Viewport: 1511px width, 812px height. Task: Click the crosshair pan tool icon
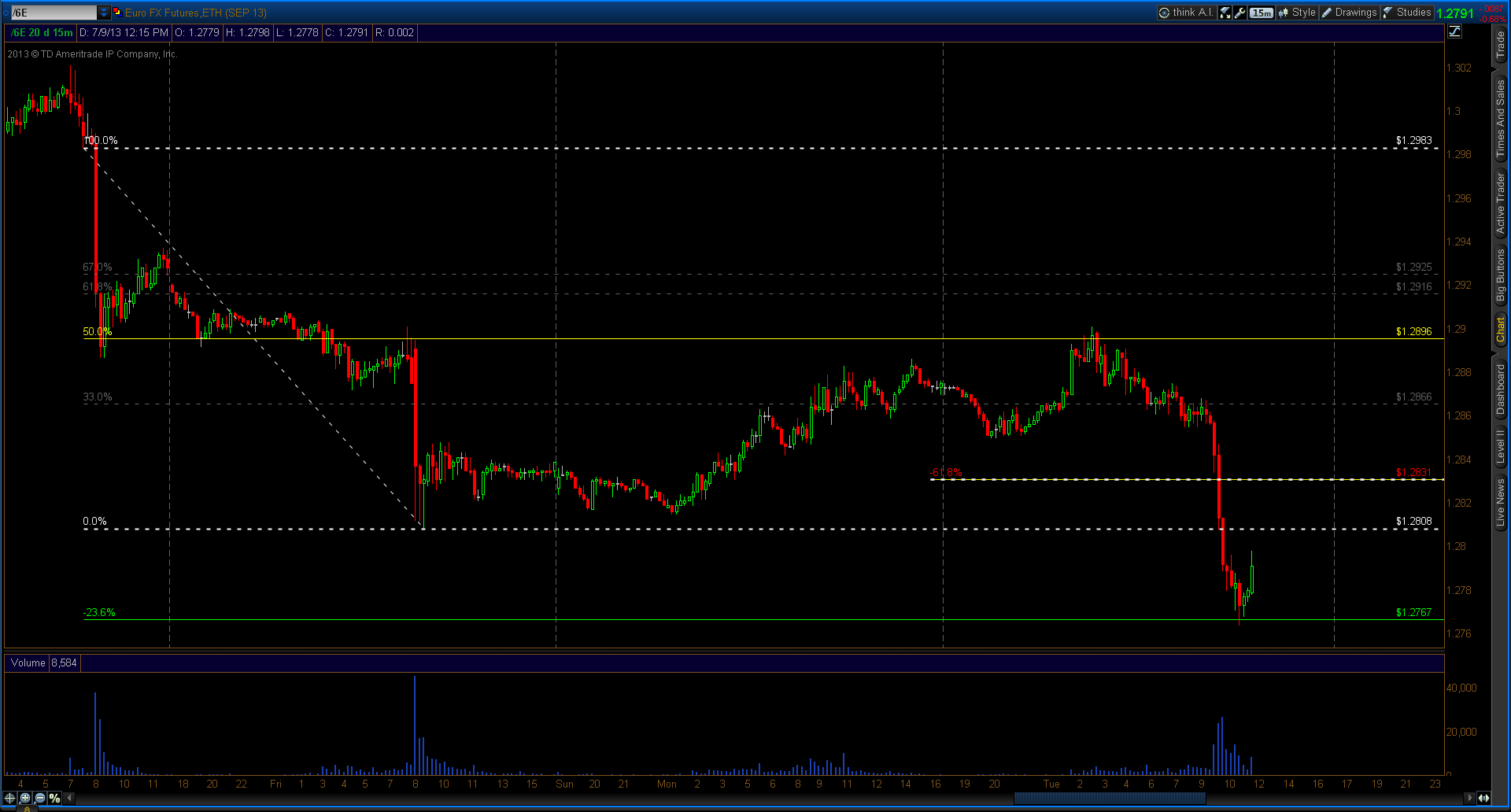pos(9,798)
